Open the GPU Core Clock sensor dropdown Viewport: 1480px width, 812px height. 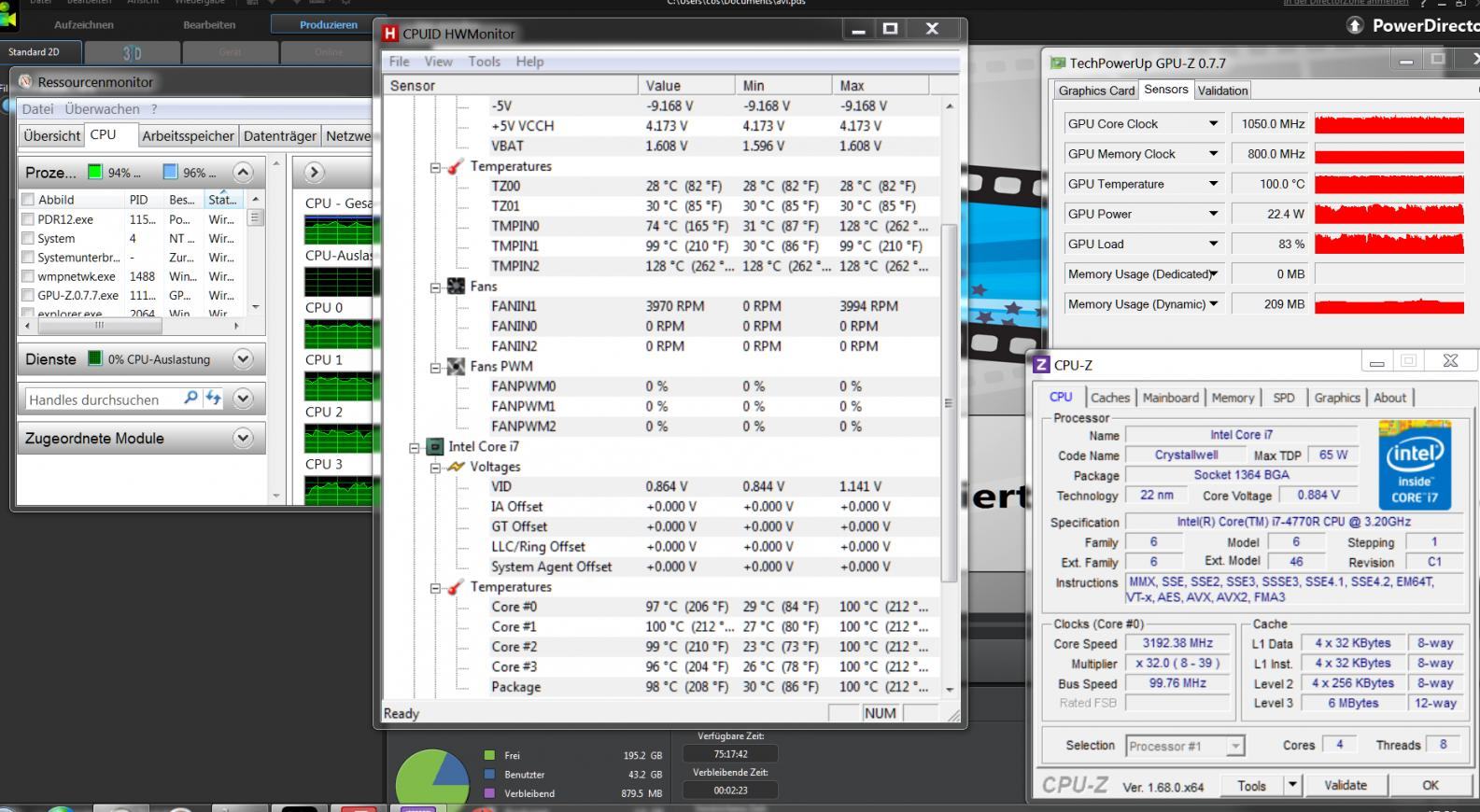[x=1213, y=124]
